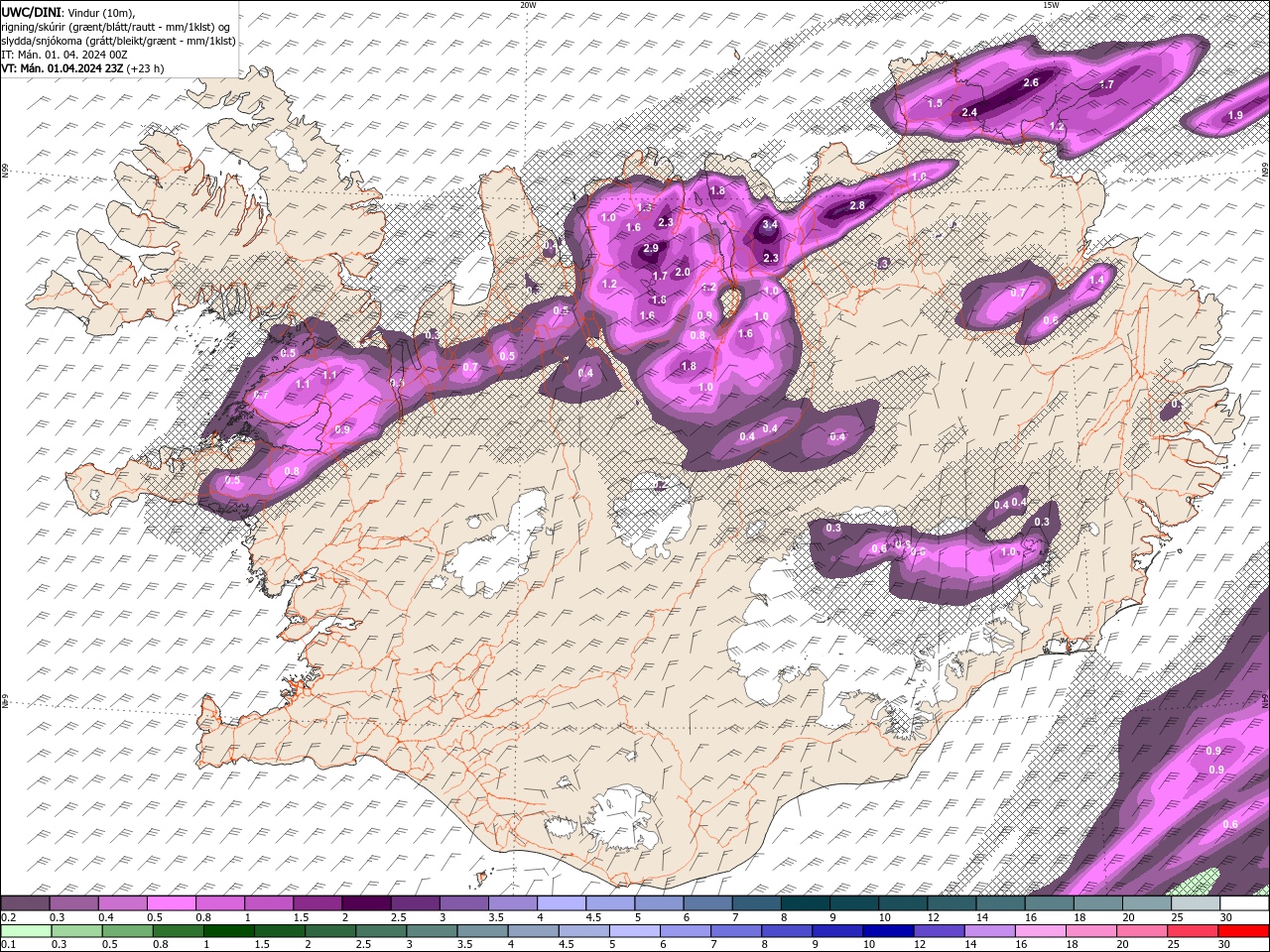Select the bright red swatch labelled 30 in lower colour bar

coord(1244,931)
